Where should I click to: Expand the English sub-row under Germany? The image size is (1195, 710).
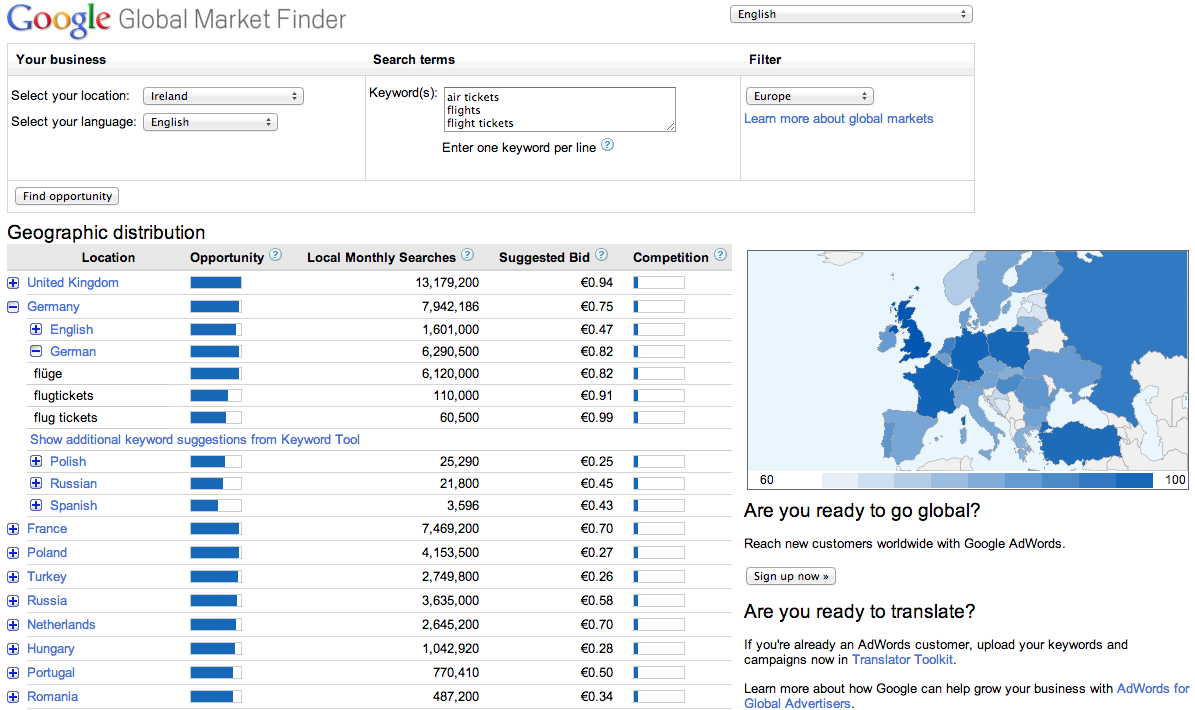[36, 330]
